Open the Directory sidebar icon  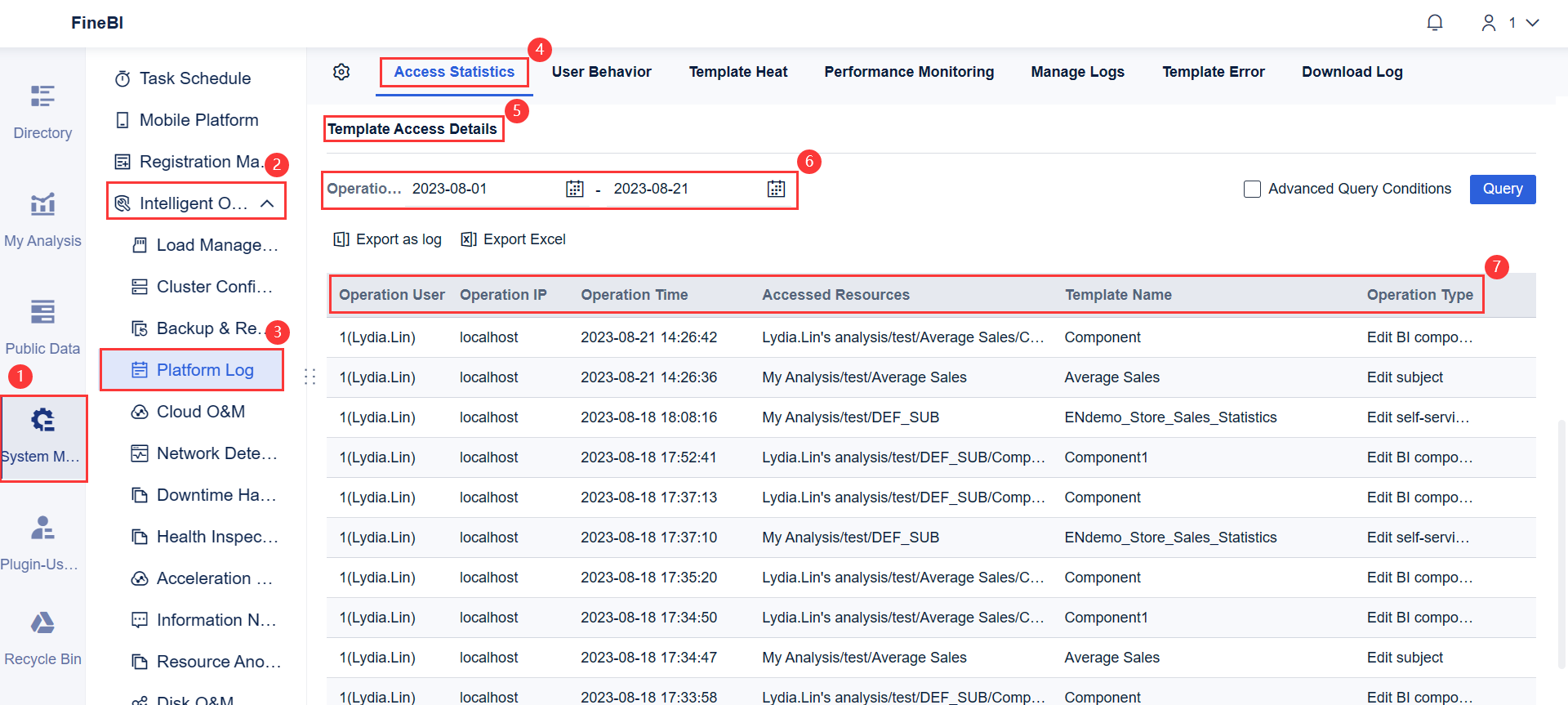(42, 96)
